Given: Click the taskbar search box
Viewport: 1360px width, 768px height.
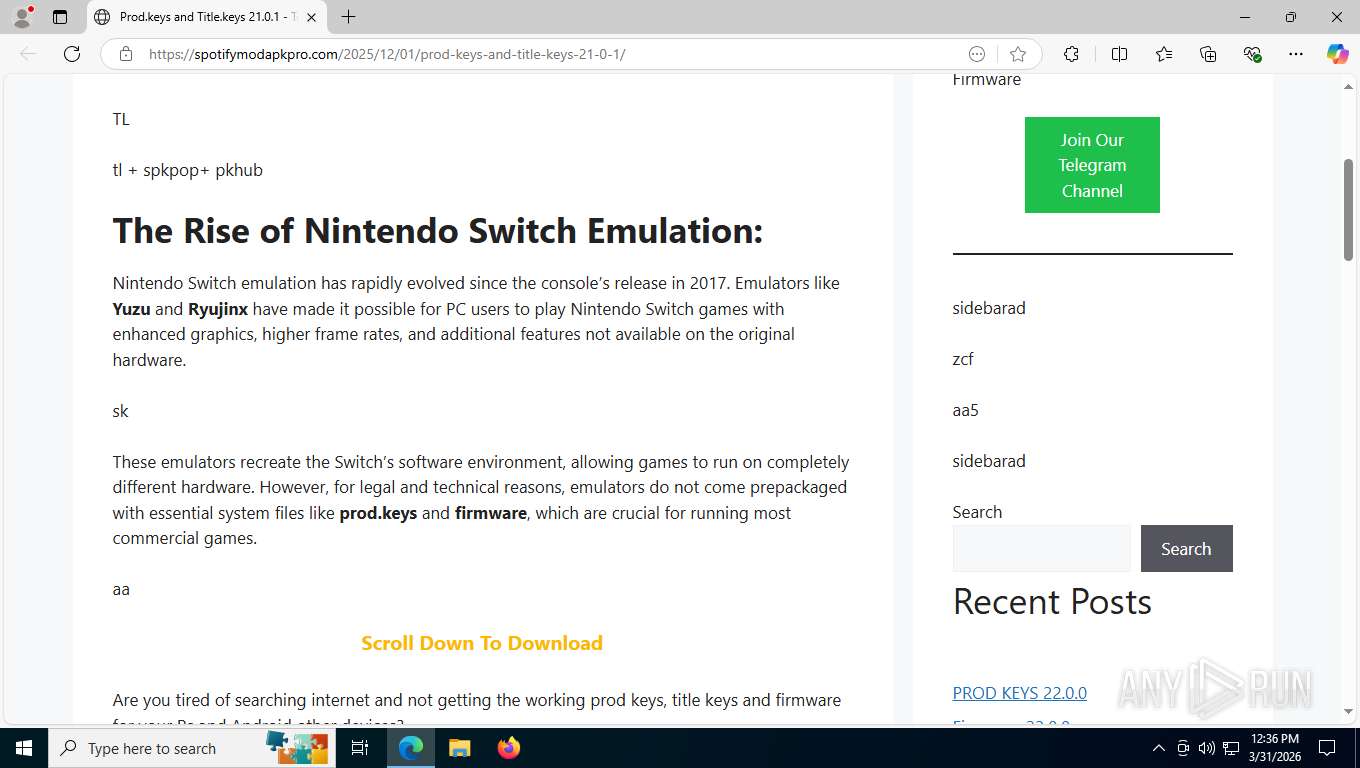Looking at the screenshot, I should point(192,748).
